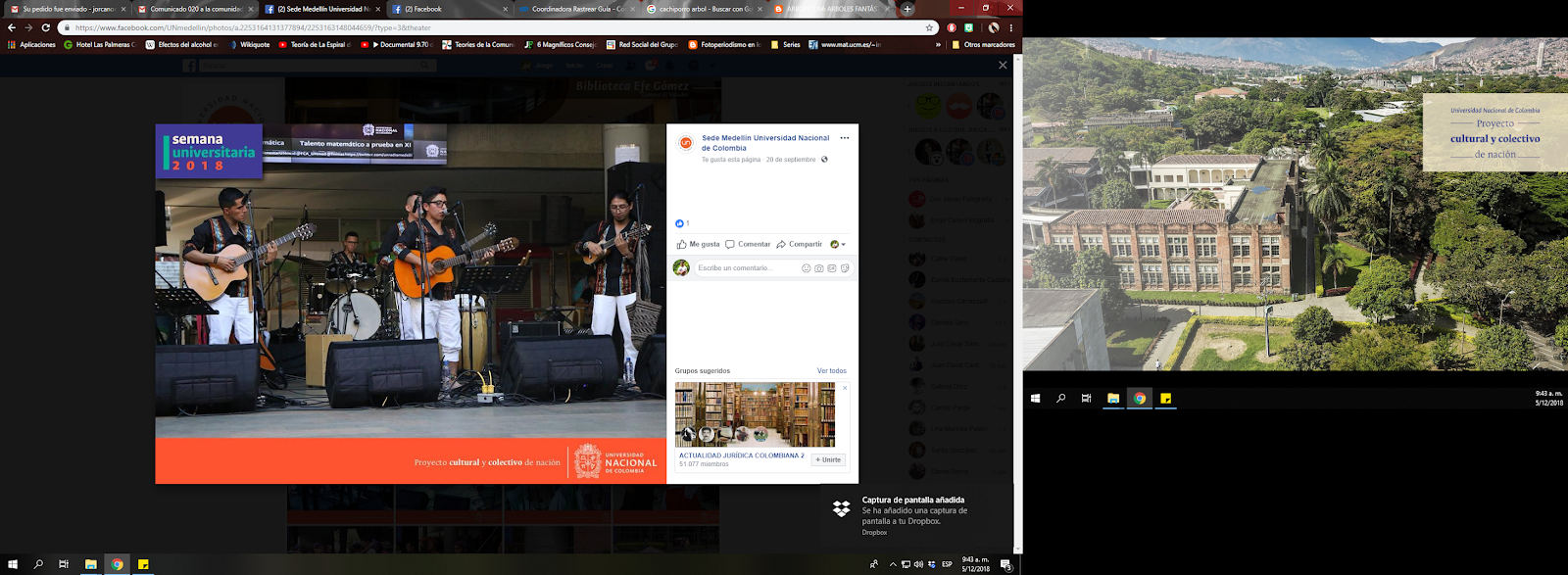Open 'ACTUALIDAD JURÍDICA COLOMBIANA 2' group
This screenshot has width=1568, height=575.
click(742, 455)
